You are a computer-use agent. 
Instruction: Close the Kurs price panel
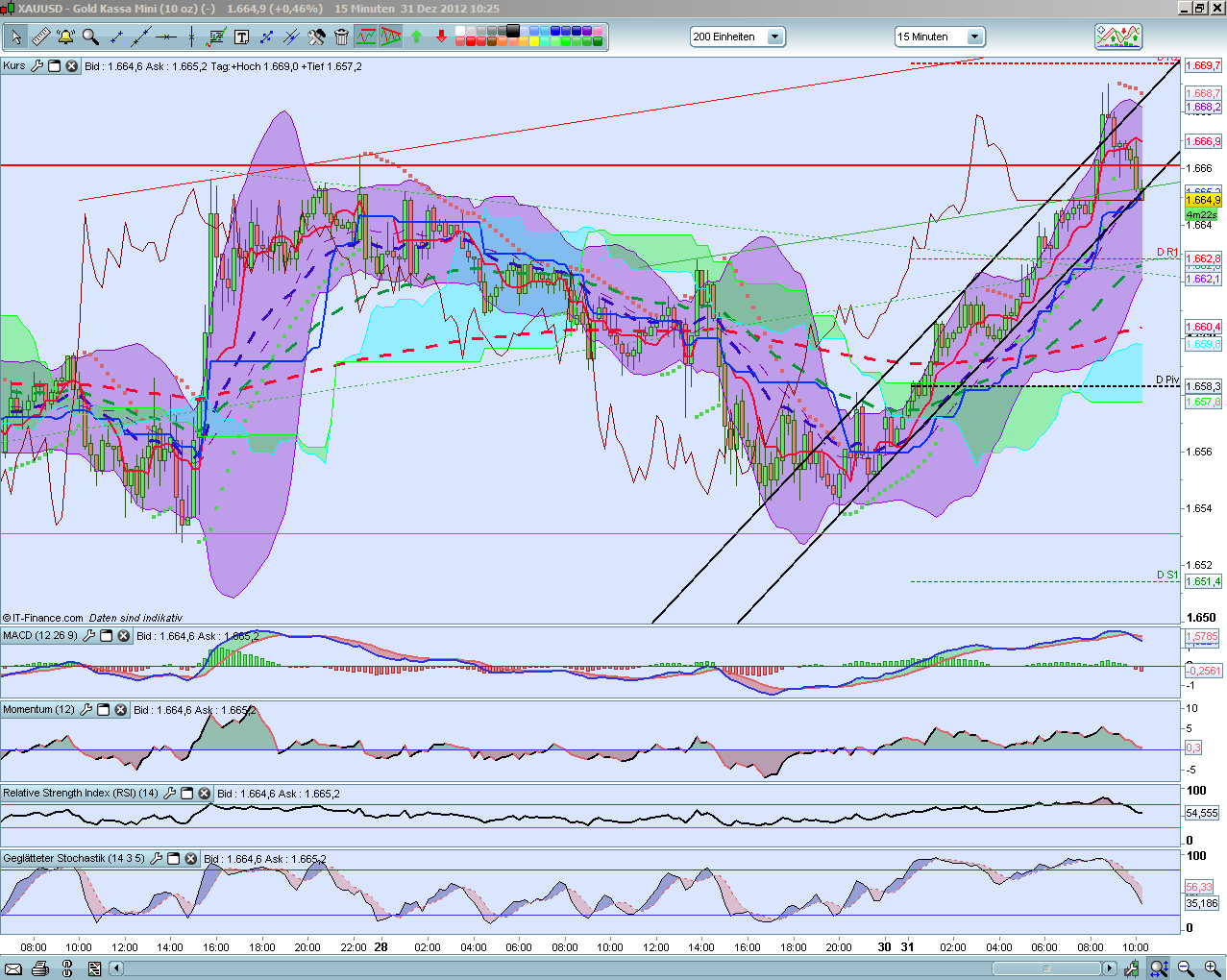72,65
